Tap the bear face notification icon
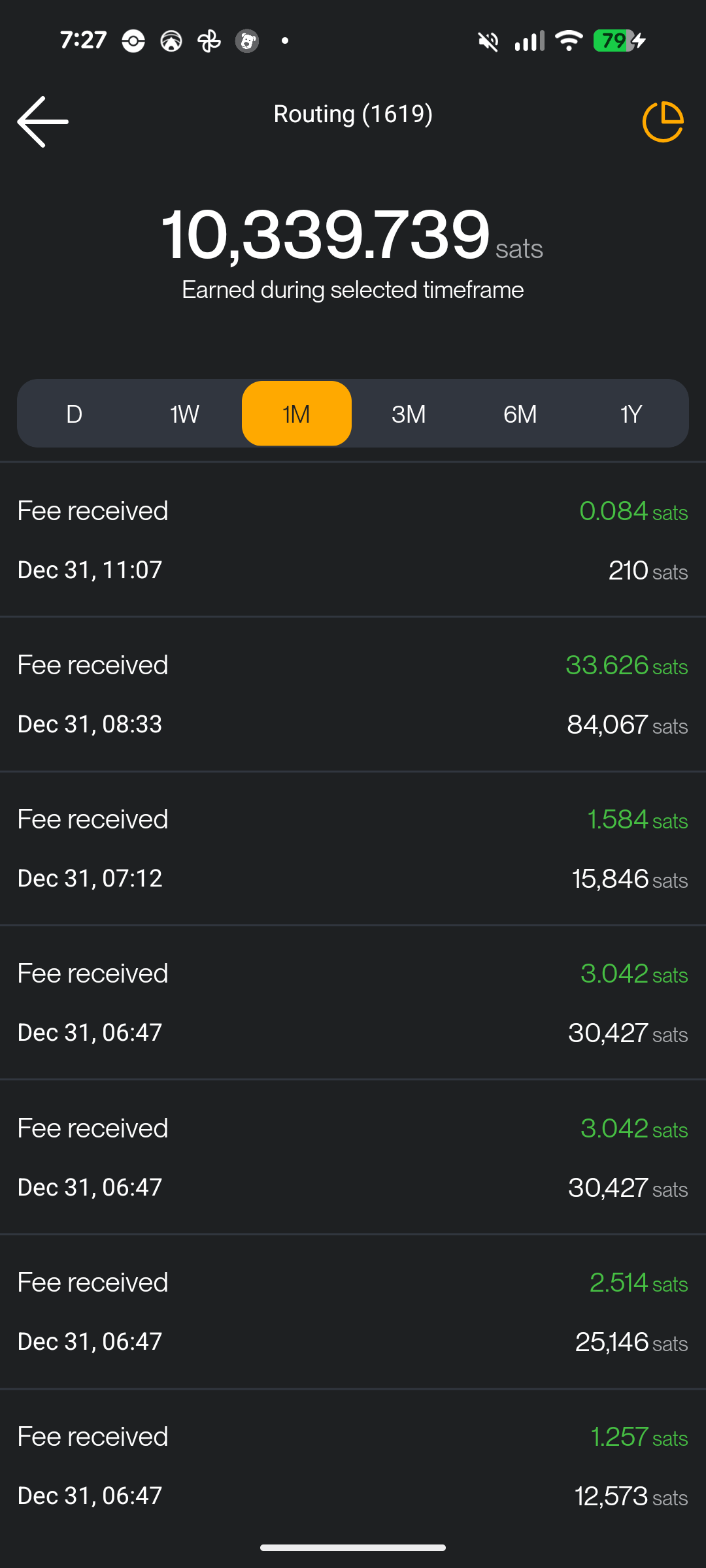 point(247,41)
